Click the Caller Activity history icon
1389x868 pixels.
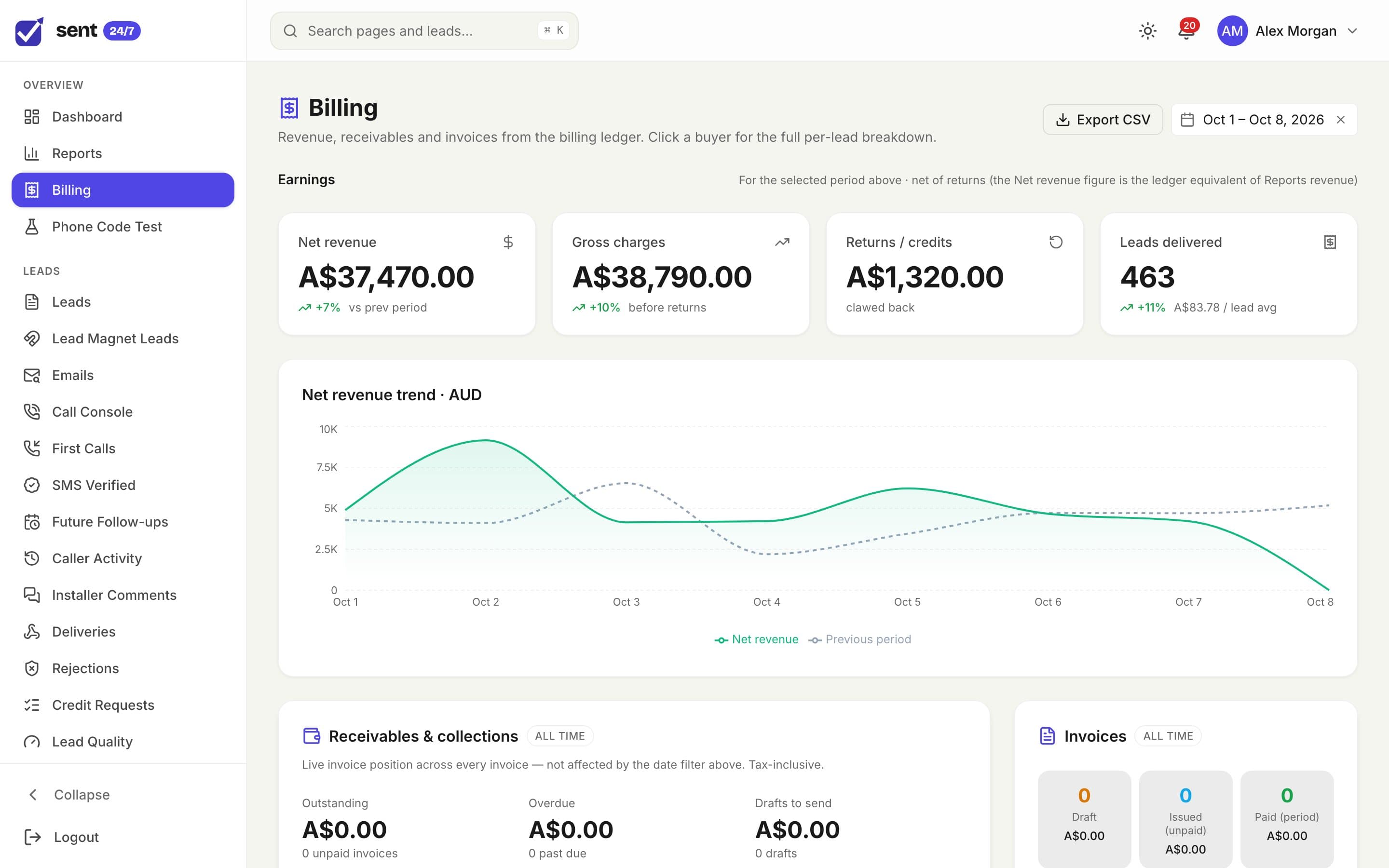click(31, 558)
